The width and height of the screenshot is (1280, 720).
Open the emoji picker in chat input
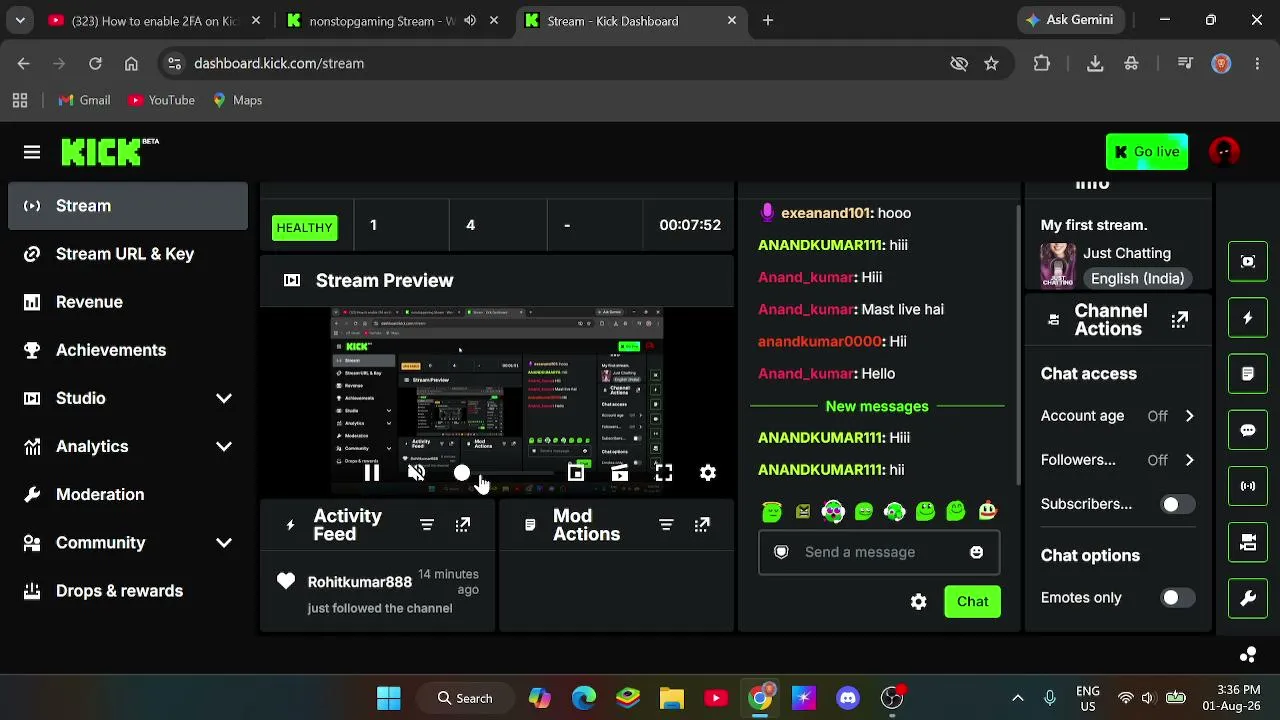click(x=977, y=552)
